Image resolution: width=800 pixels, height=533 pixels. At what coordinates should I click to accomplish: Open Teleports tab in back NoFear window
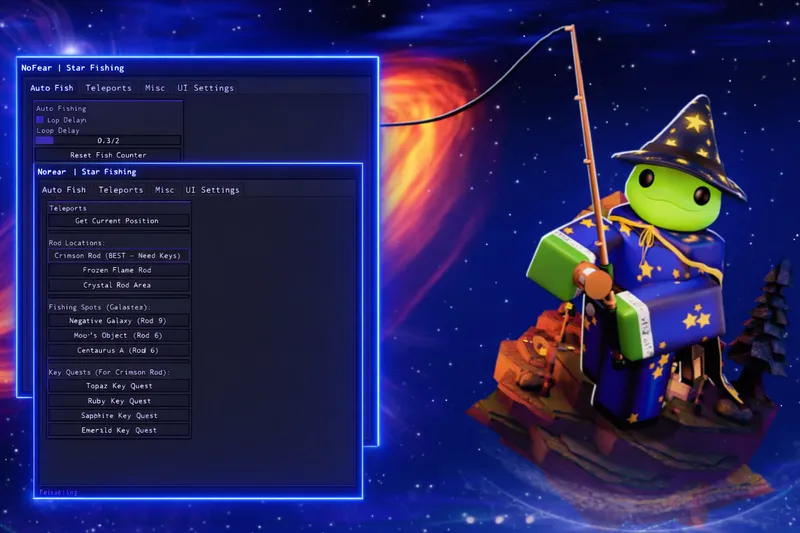108,88
